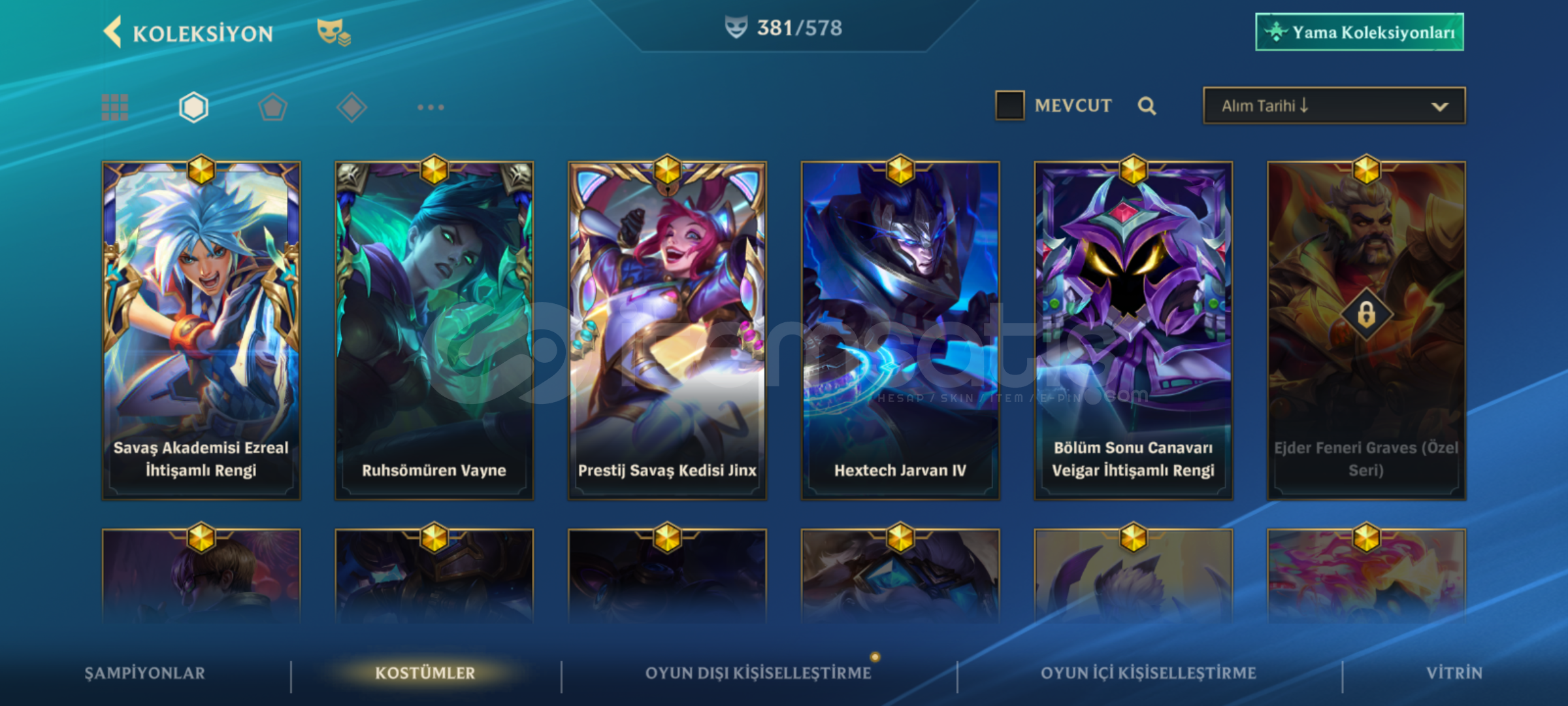Open Oyun Dışı Kişiselleştirme tab

(759, 673)
